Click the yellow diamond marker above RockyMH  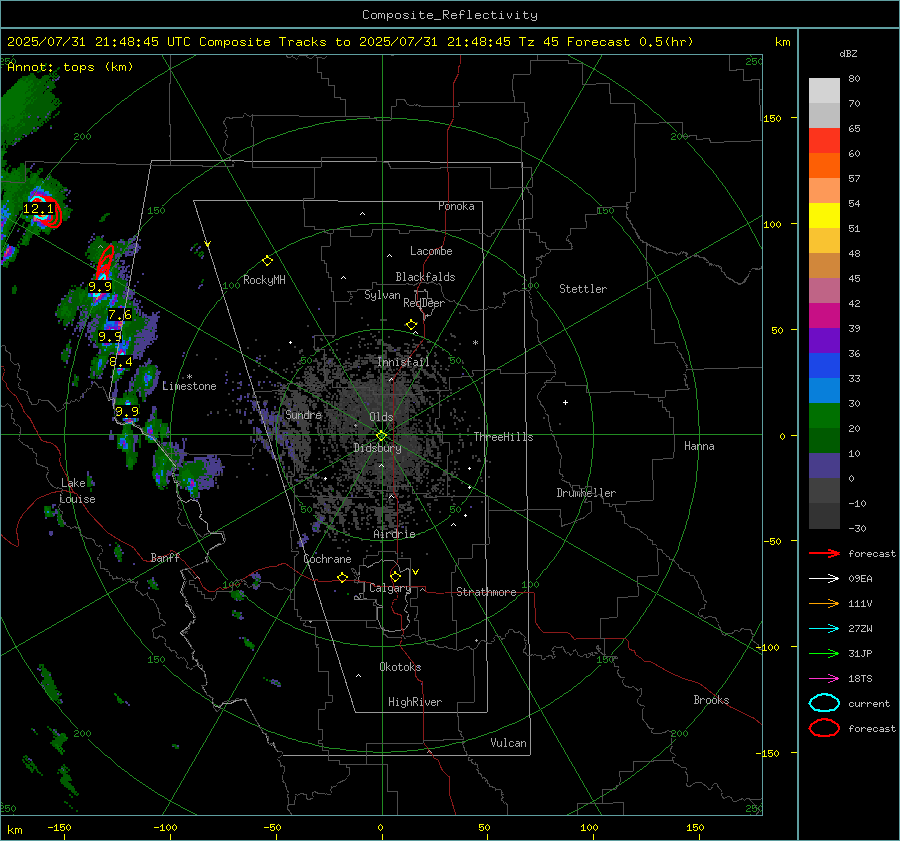click(267, 261)
